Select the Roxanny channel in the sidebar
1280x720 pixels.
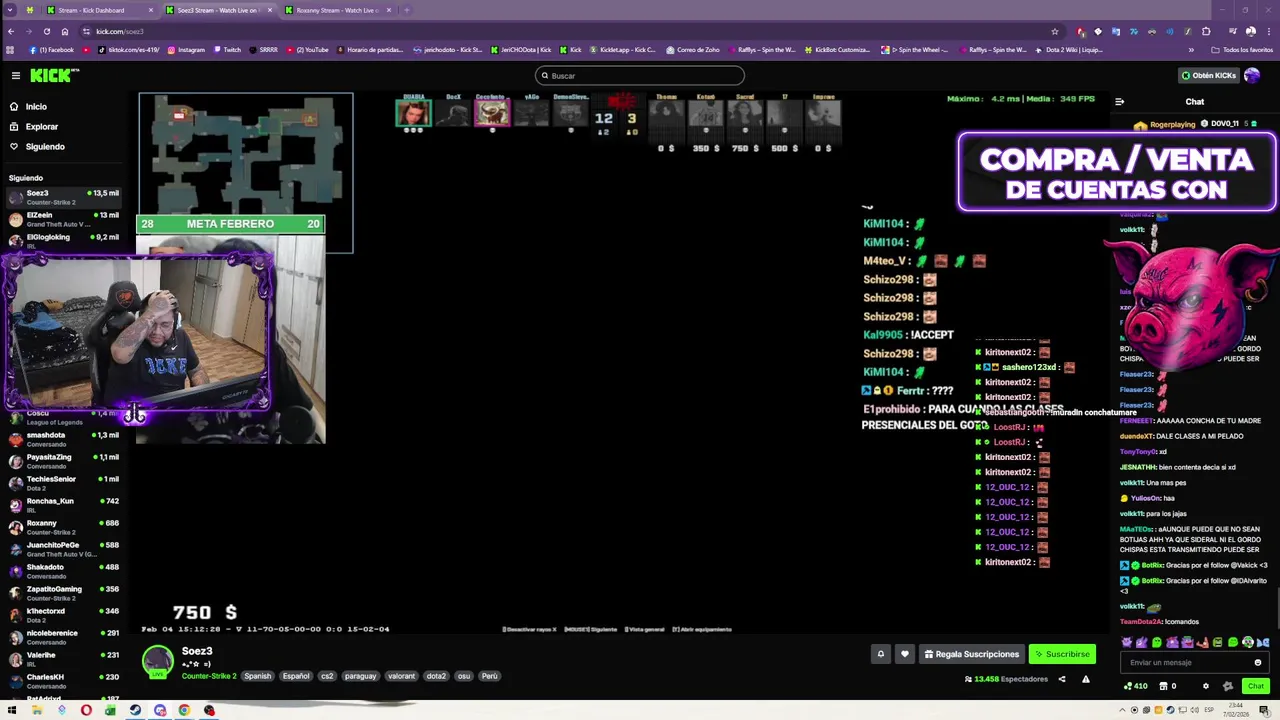[64, 527]
